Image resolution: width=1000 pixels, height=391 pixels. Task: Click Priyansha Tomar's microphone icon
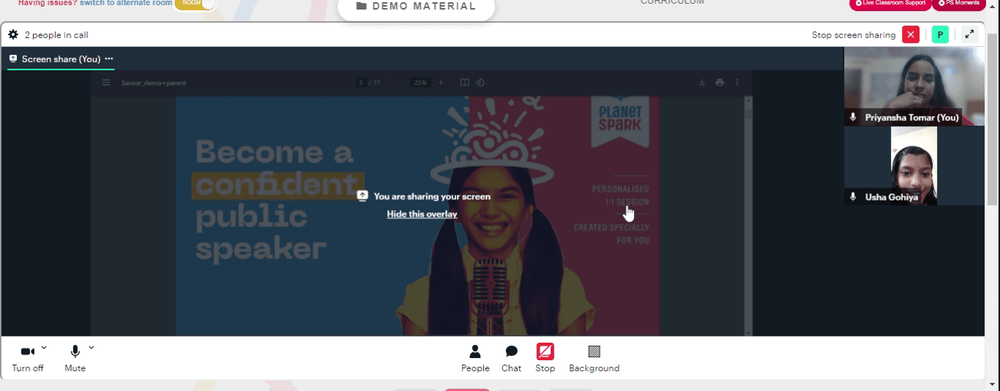(853, 117)
